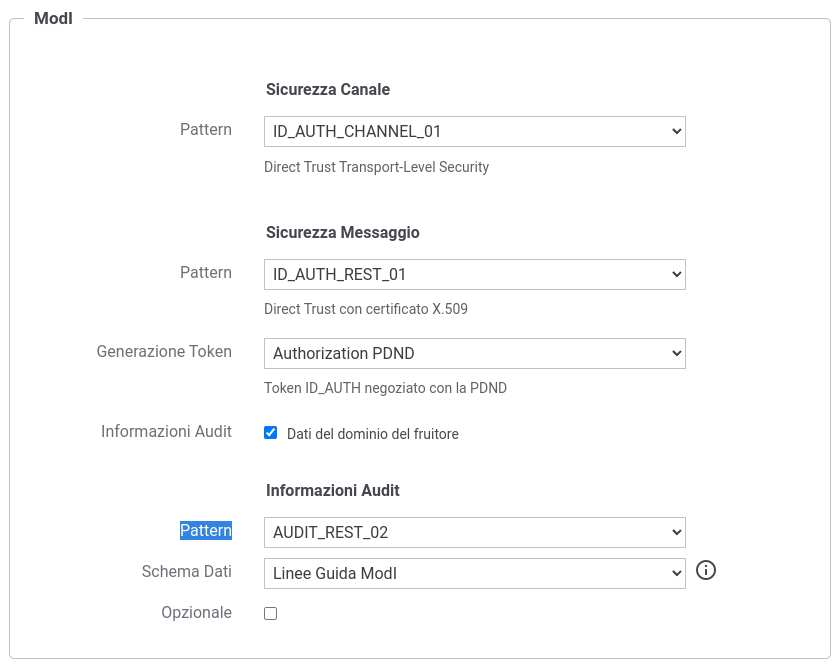Click the Generazione Token label
The height and width of the screenshot is (668, 840).
tap(164, 351)
